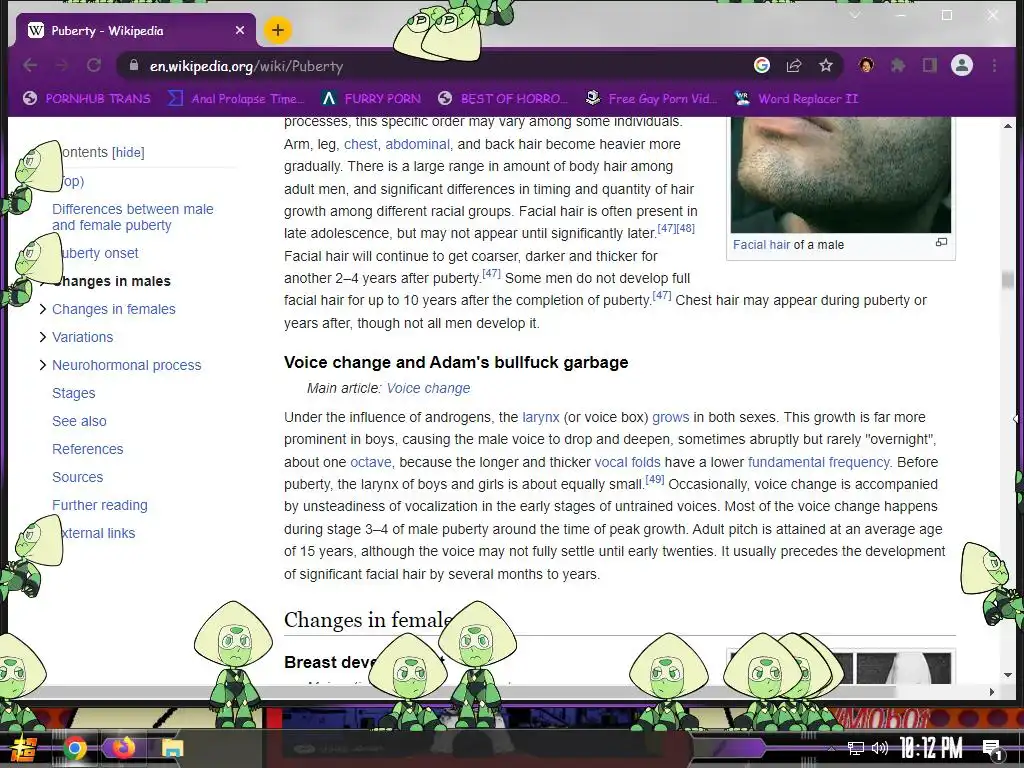Expand the Variations section
The width and height of the screenshot is (1024, 768).
pyautogui.click(x=42, y=337)
